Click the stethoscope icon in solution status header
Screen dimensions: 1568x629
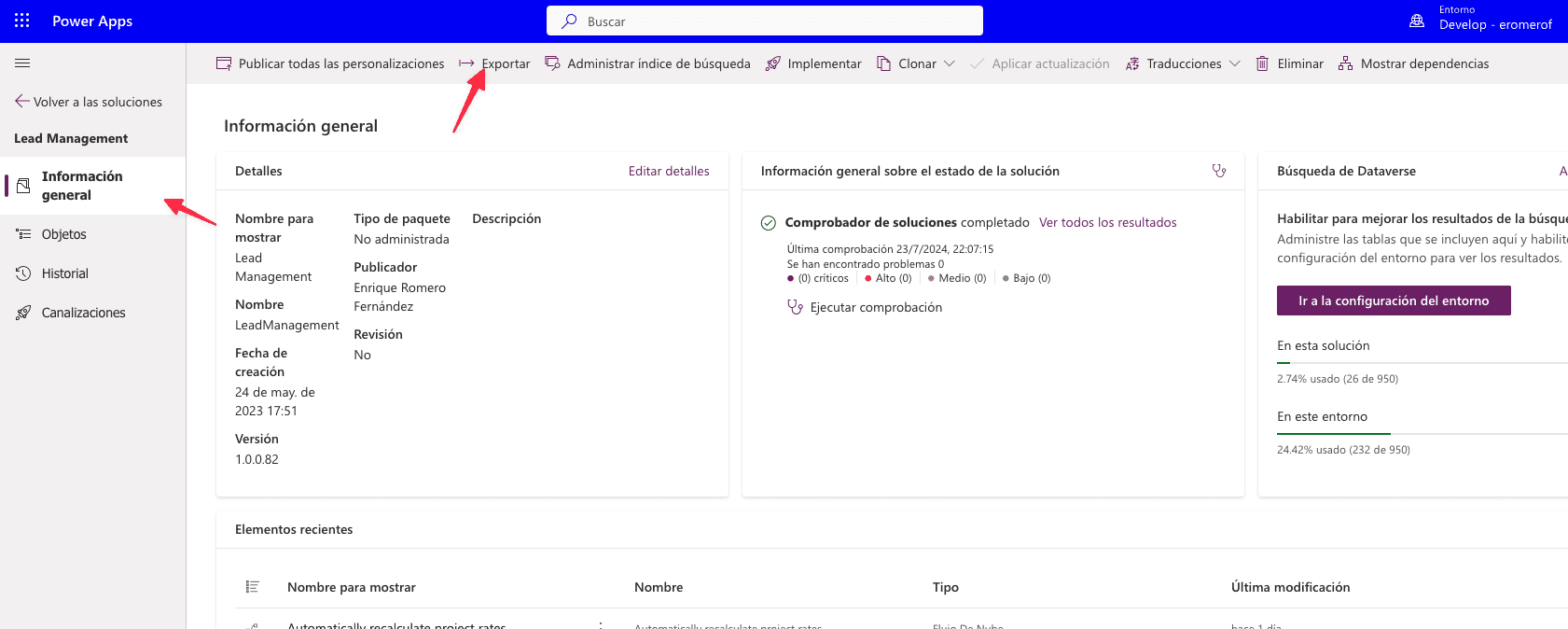(1219, 171)
